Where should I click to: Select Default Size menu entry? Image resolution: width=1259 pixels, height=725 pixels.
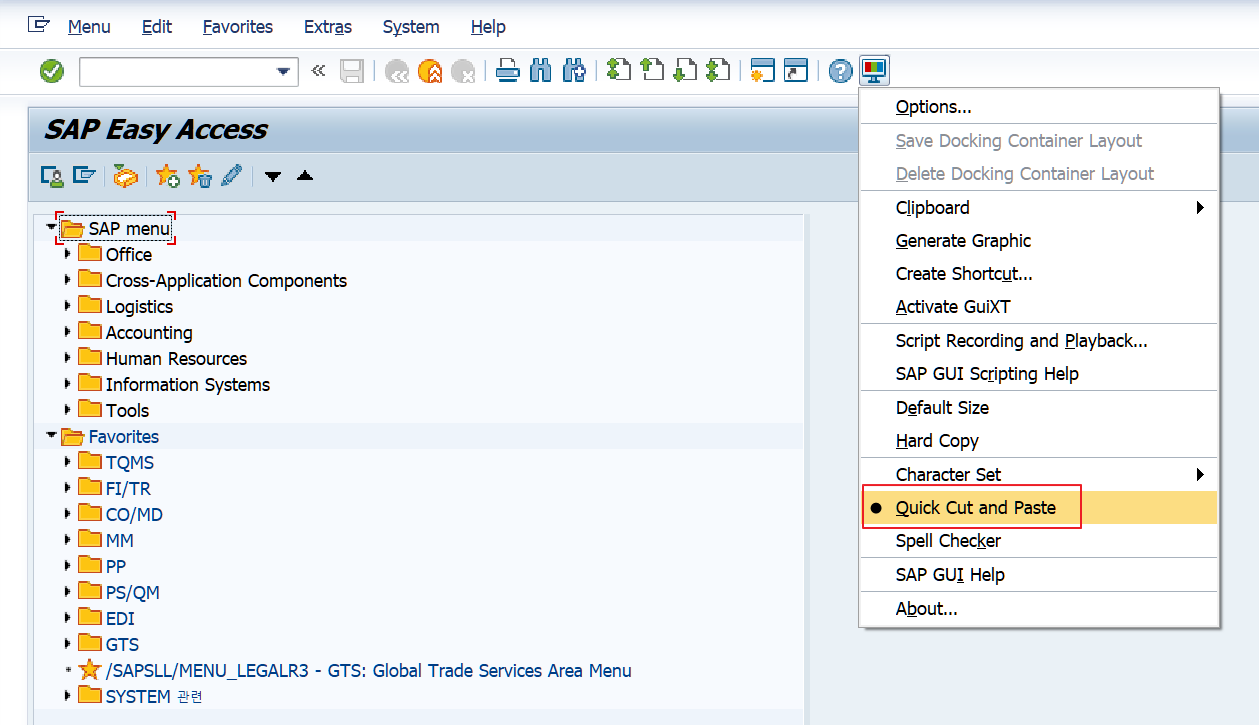1039,408
